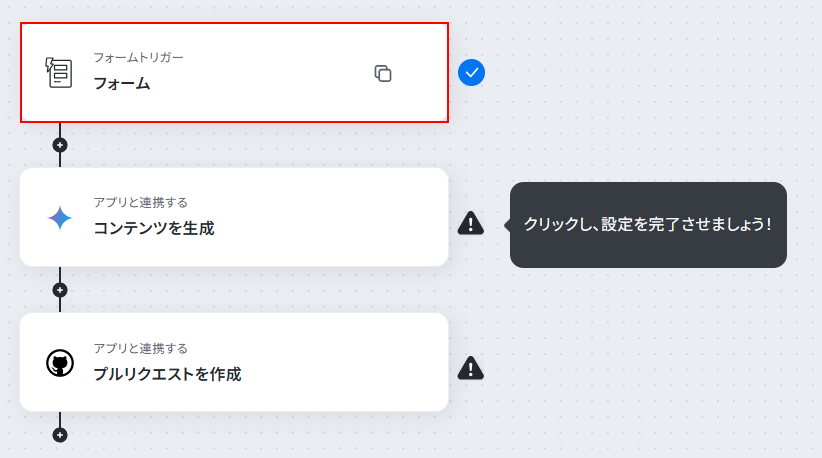Click the GitHub logo icon
This screenshot has height=458, width=822.
tap(60, 363)
